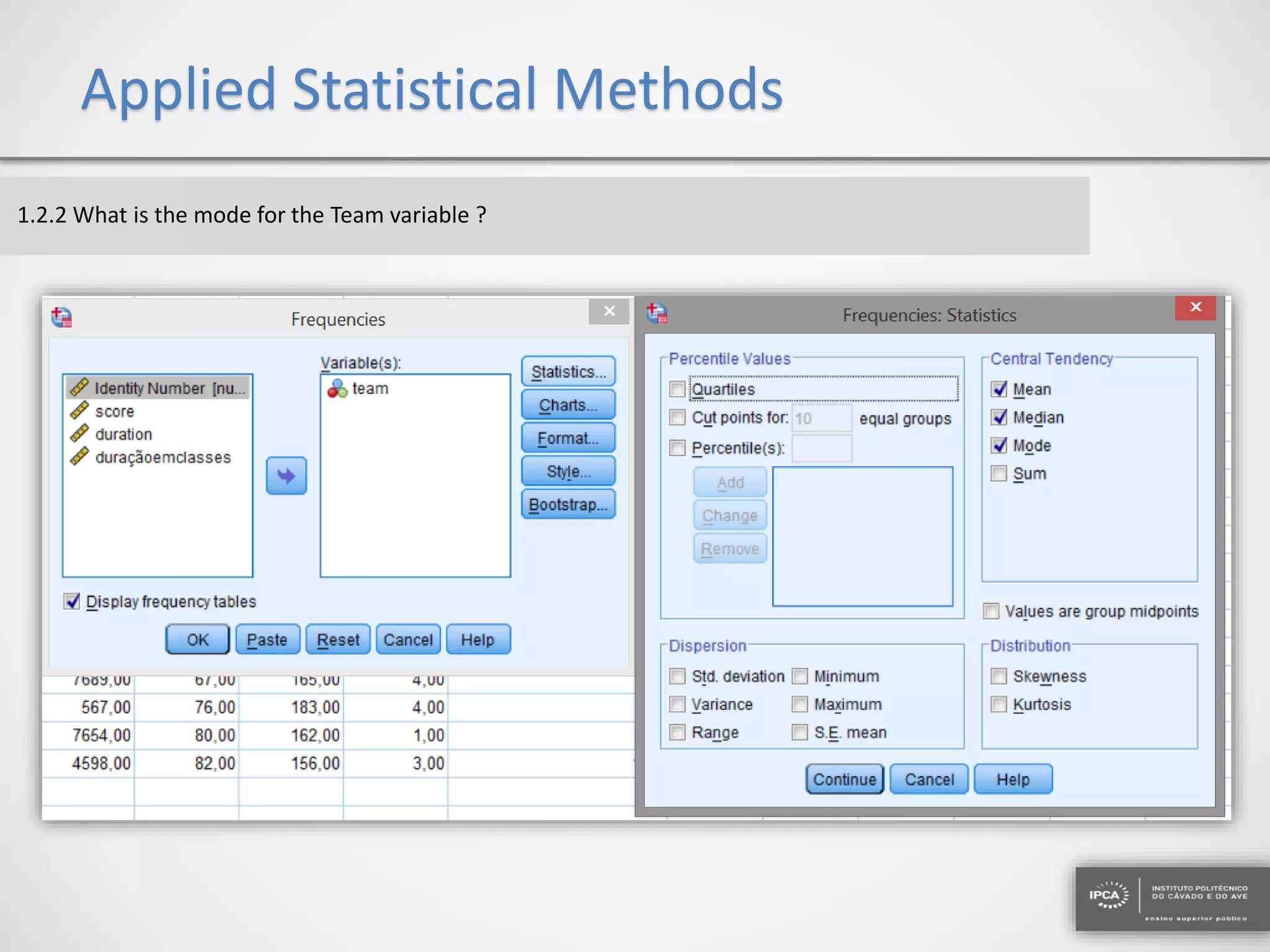This screenshot has width=1270, height=952.
Task: Click data cell 162,00
Action: point(291,735)
